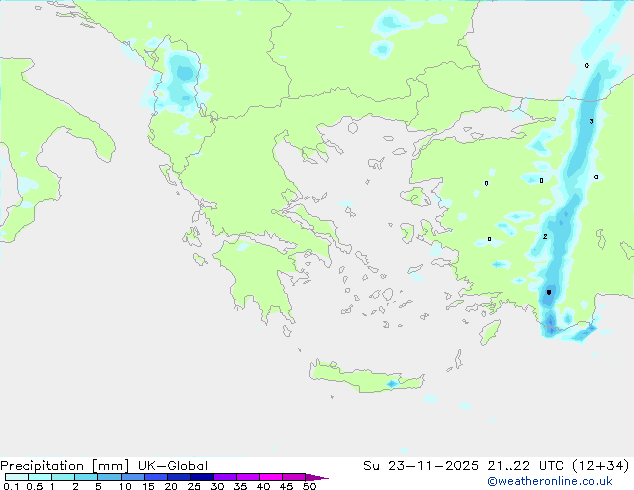Click the 'UK-Global' model label
The width and height of the screenshot is (634, 490).
pyautogui.click(x=173, y=466)
